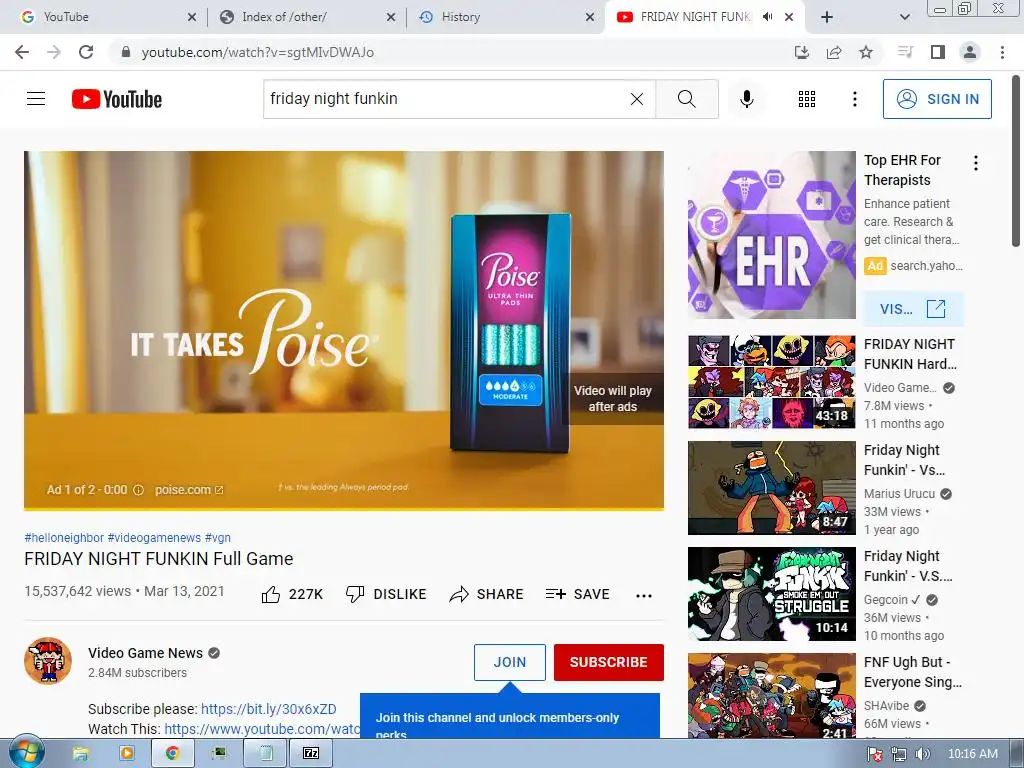This screenshot has width=1024, height=768.
Task: Dislike the video
Action: 385,594
